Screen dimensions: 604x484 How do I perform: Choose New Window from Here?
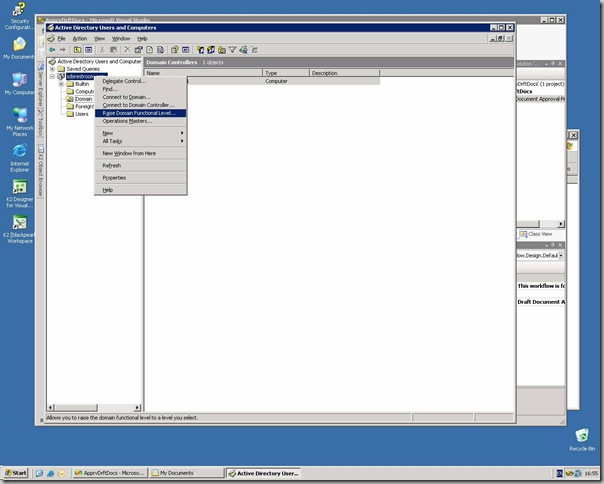(141, 153)
